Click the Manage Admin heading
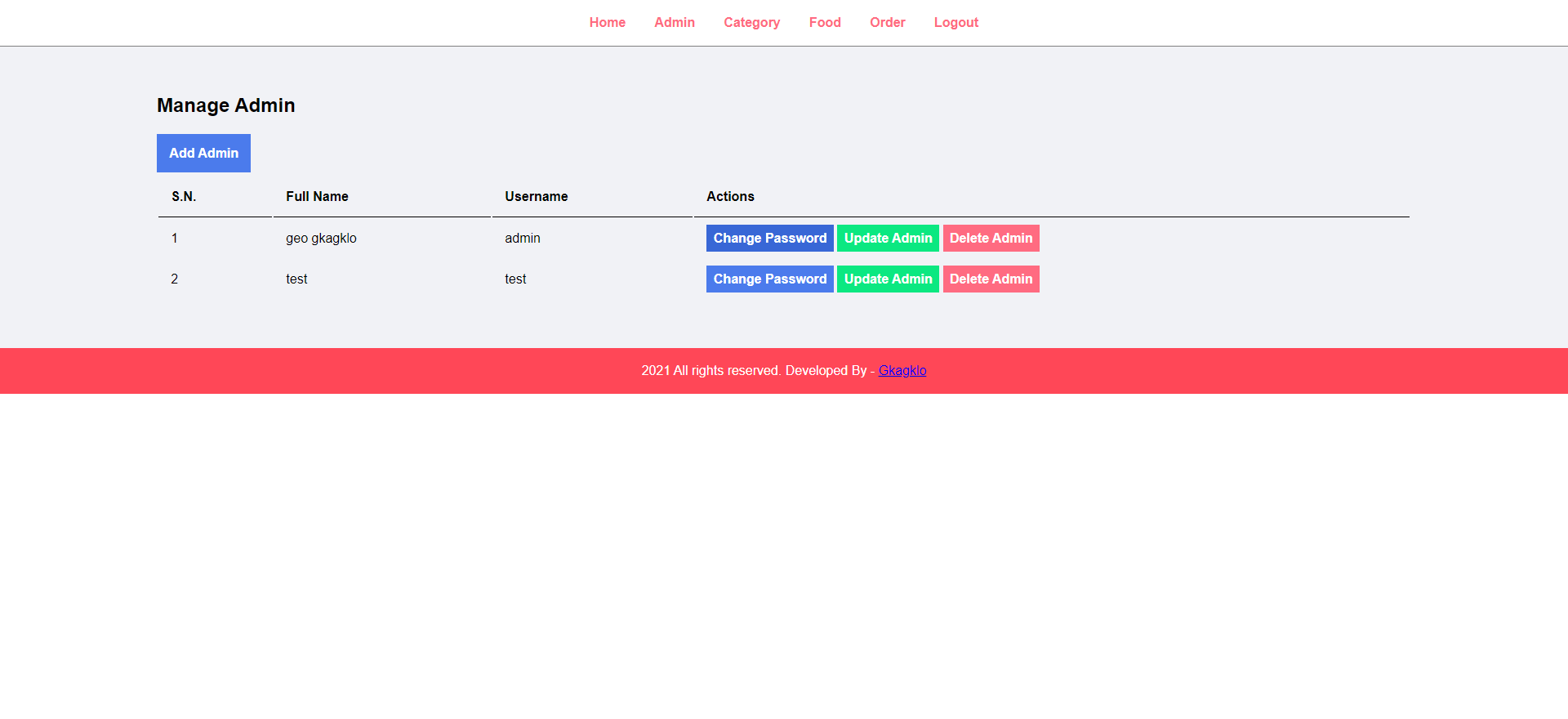The image size is (1568, 719). pos(226,105)
